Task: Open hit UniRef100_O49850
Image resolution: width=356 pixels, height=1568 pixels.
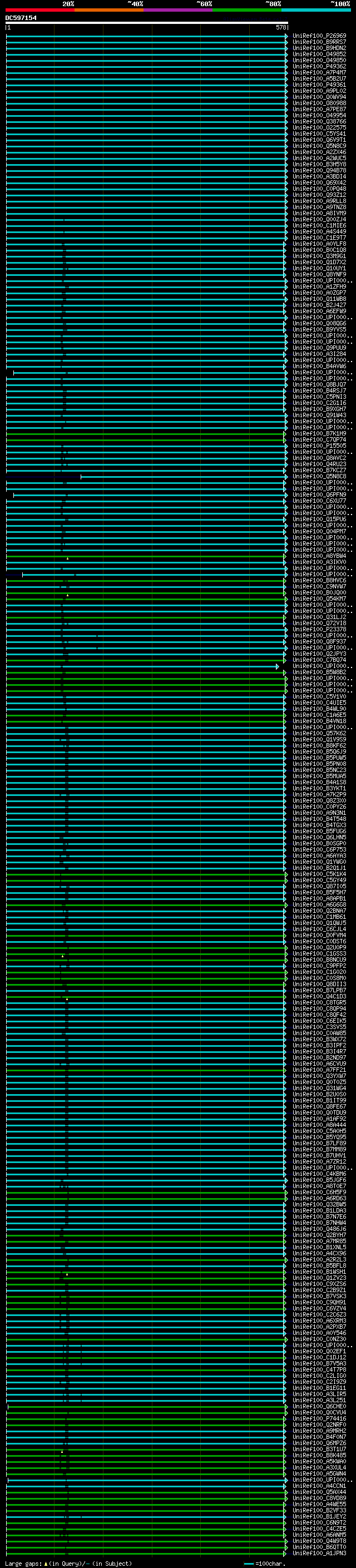Action: pyautogui.click(x=319, y=60)
